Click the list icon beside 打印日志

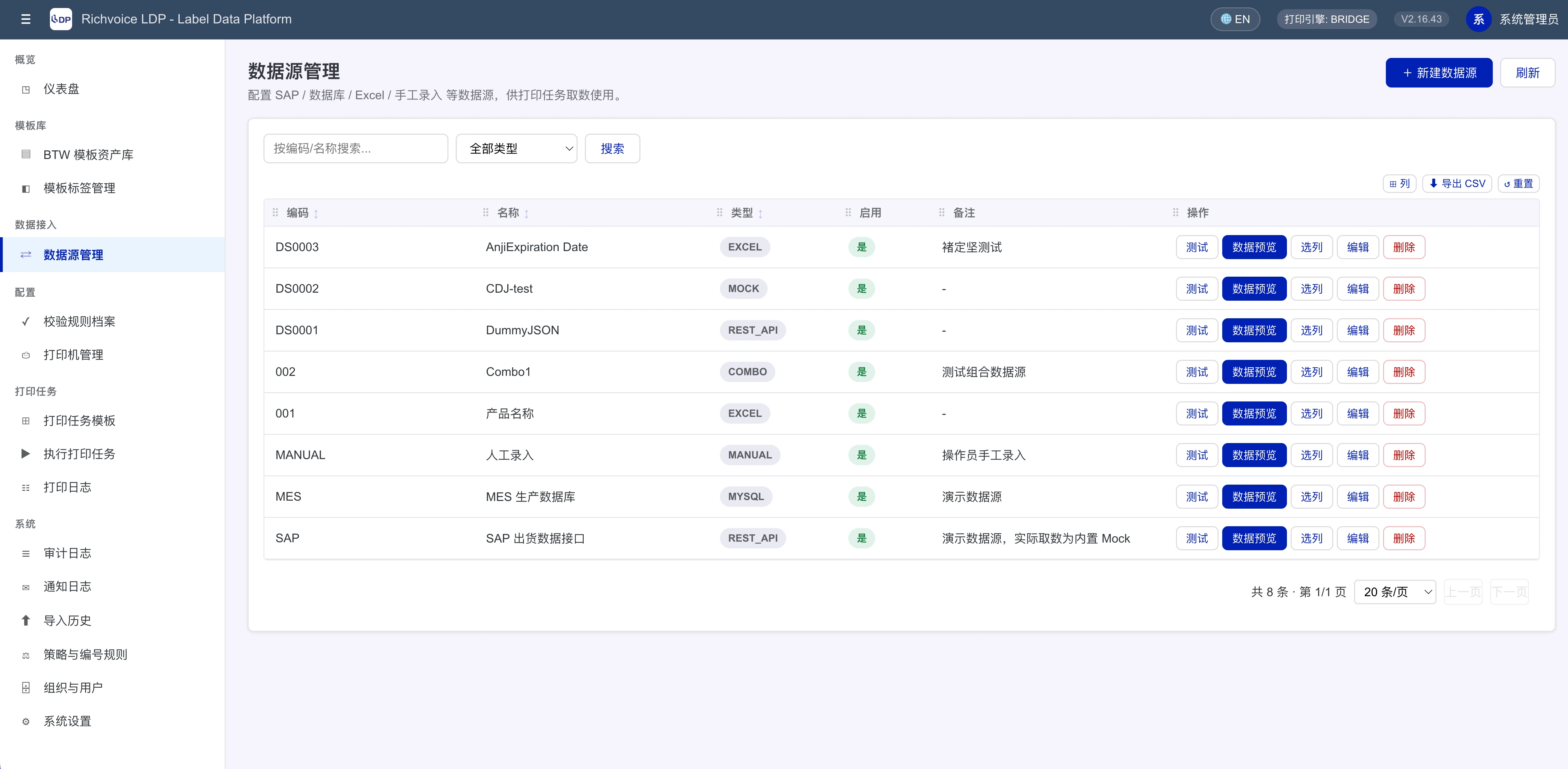tap(26, 488)
